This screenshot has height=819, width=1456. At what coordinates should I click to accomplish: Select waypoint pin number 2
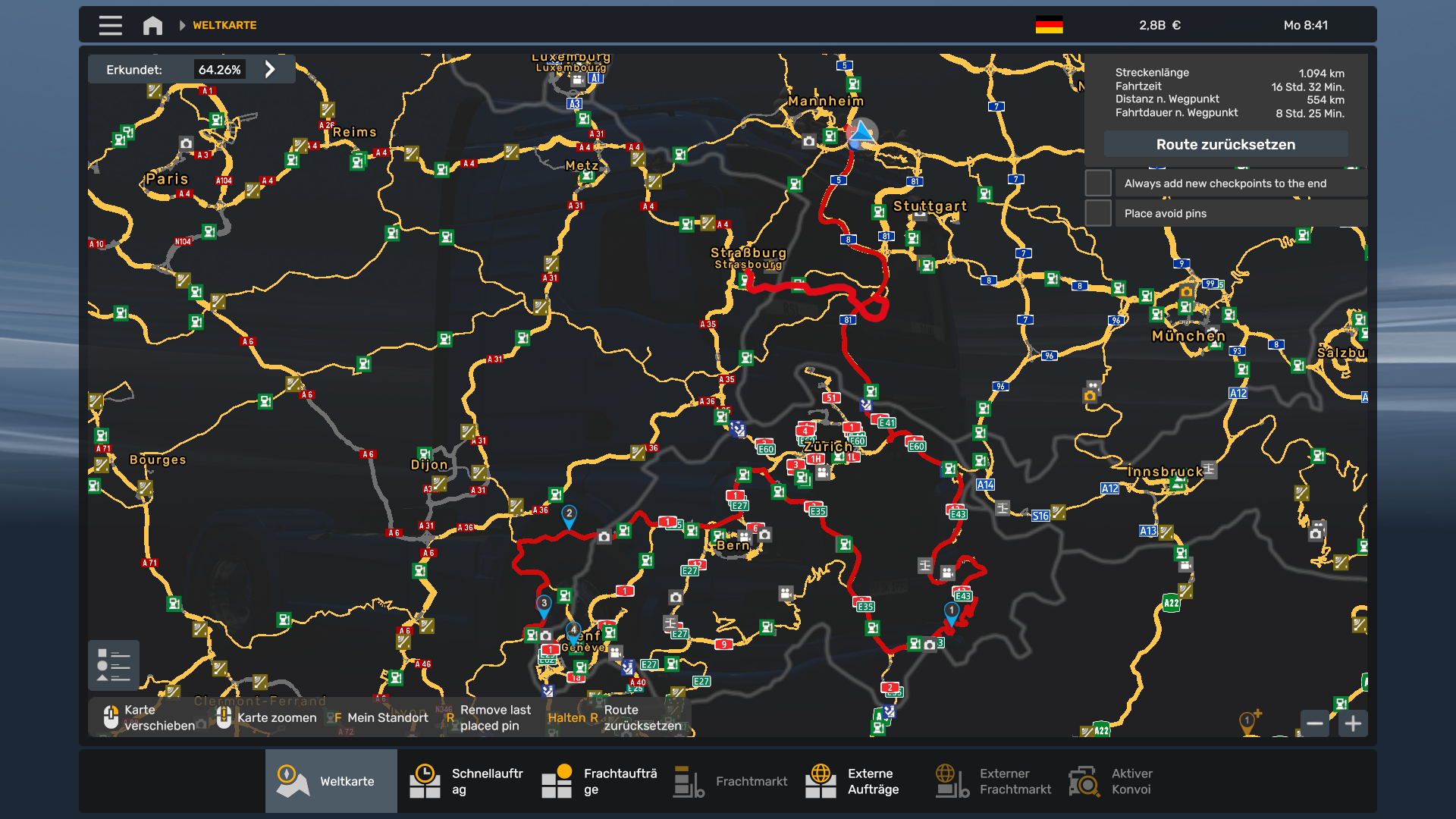[569, 516]
